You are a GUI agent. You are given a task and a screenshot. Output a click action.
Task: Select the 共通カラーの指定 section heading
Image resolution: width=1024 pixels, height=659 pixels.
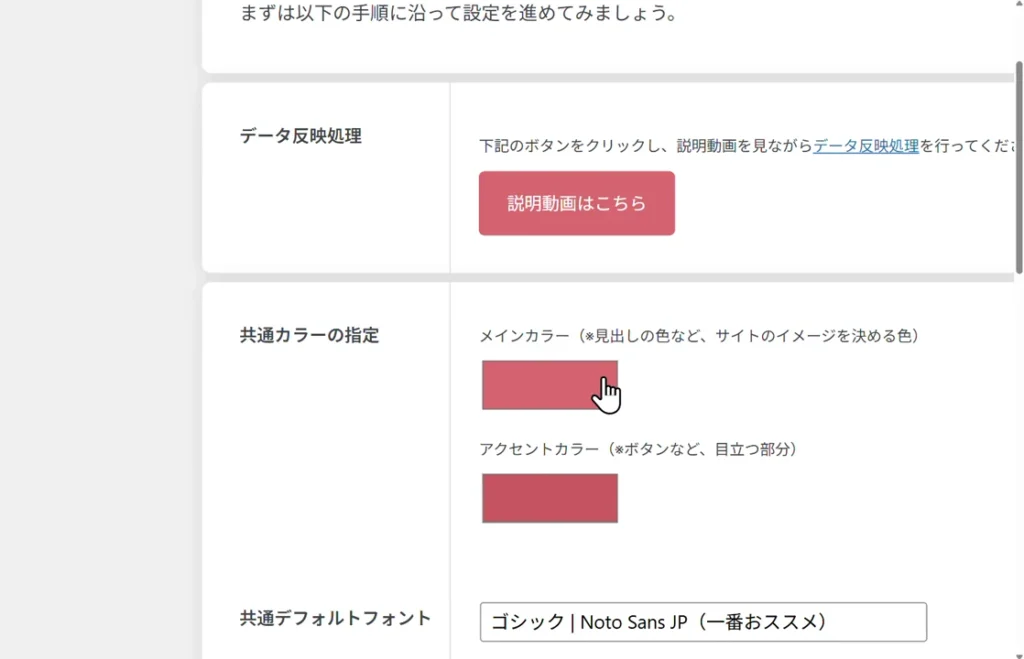tap(309, 335)
